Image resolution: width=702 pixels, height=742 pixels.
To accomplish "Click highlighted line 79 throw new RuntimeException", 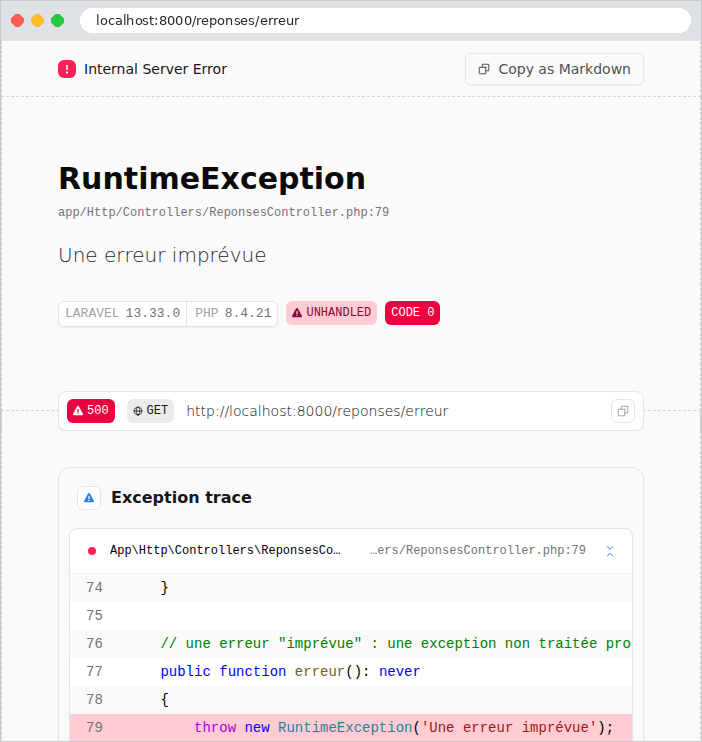I will click(x=351, y=727).
